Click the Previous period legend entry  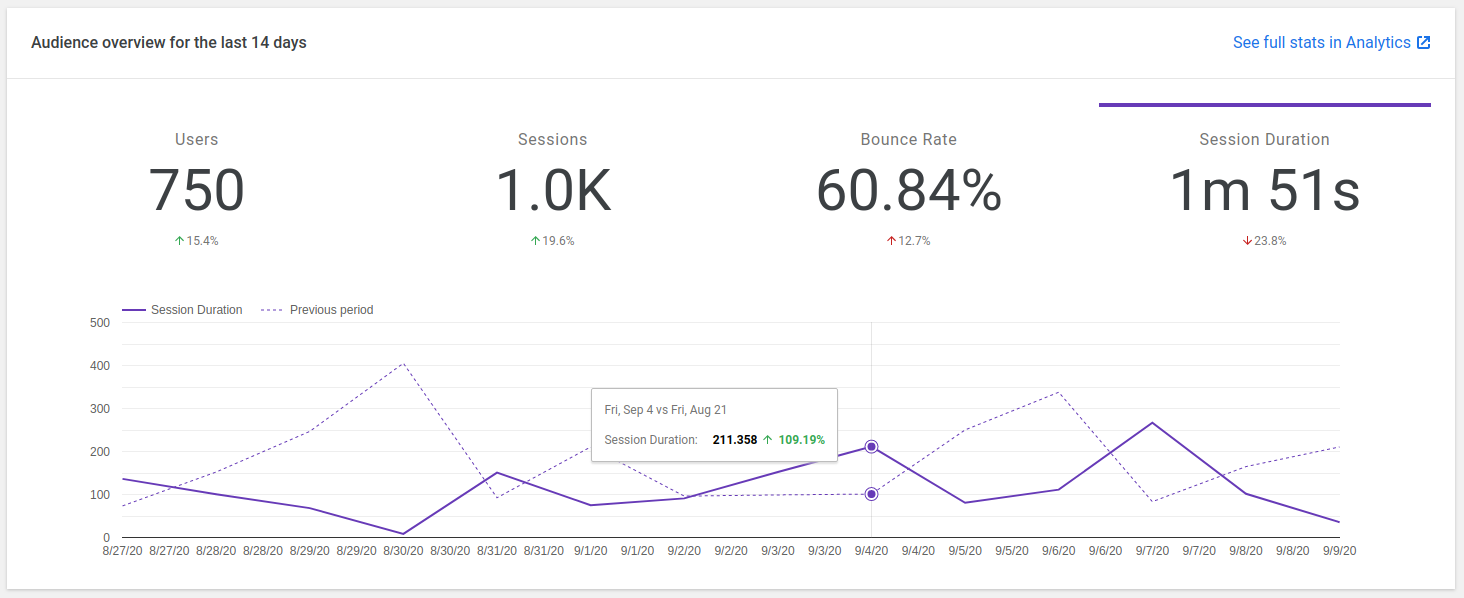(x=317, y=310)
